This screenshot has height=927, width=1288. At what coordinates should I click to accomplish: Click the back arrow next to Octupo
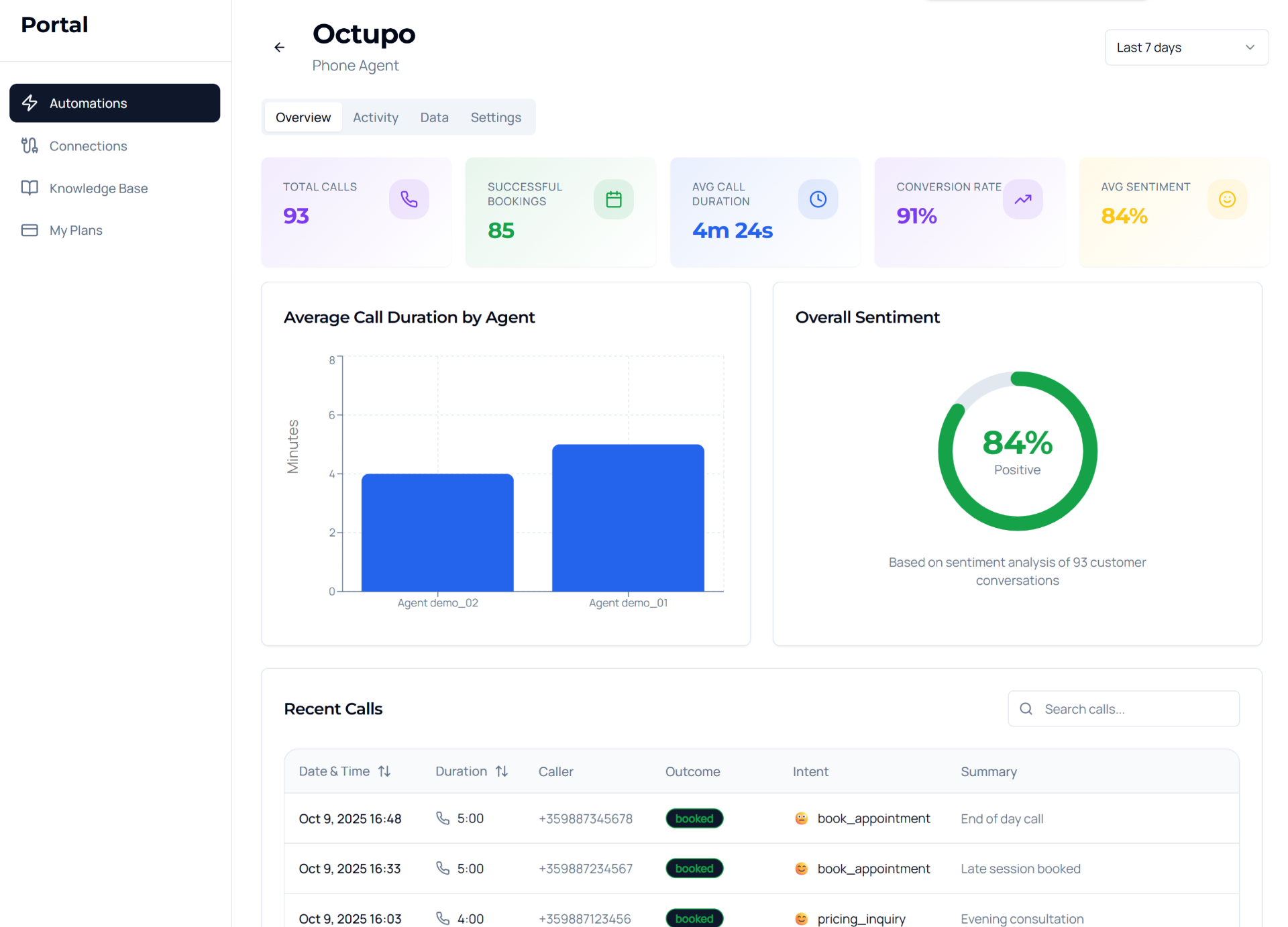point(279,47)
